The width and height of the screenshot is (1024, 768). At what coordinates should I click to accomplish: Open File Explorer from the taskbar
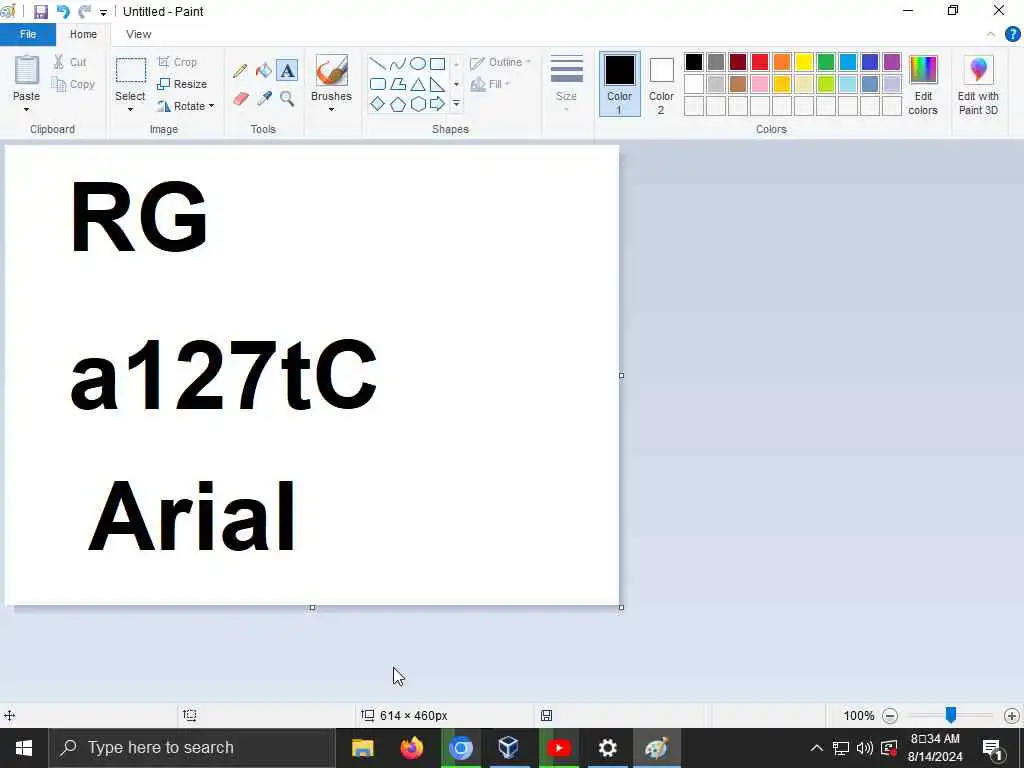(x=362, y=748)
